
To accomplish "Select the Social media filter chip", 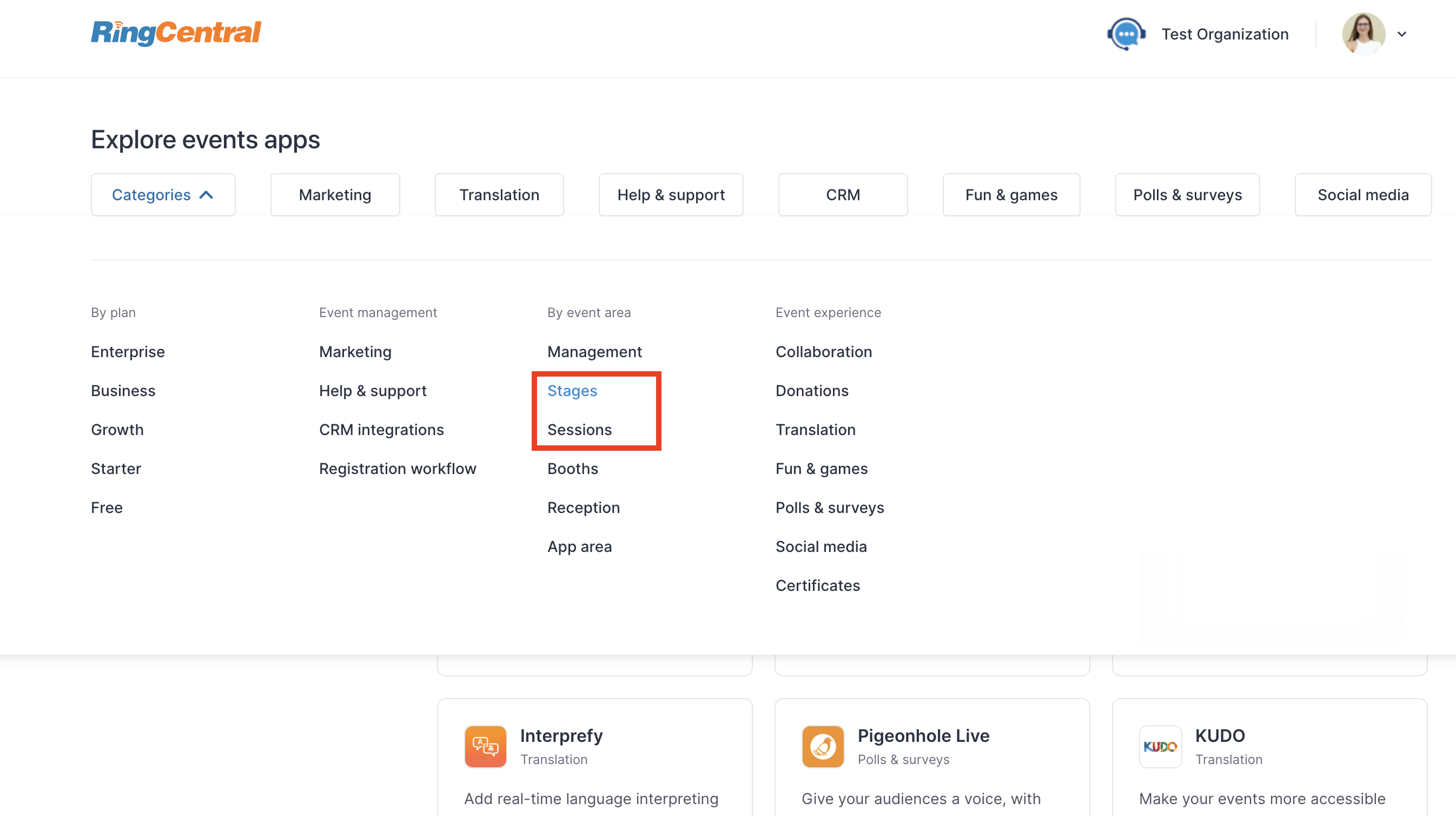I will tap(1363, 194).
